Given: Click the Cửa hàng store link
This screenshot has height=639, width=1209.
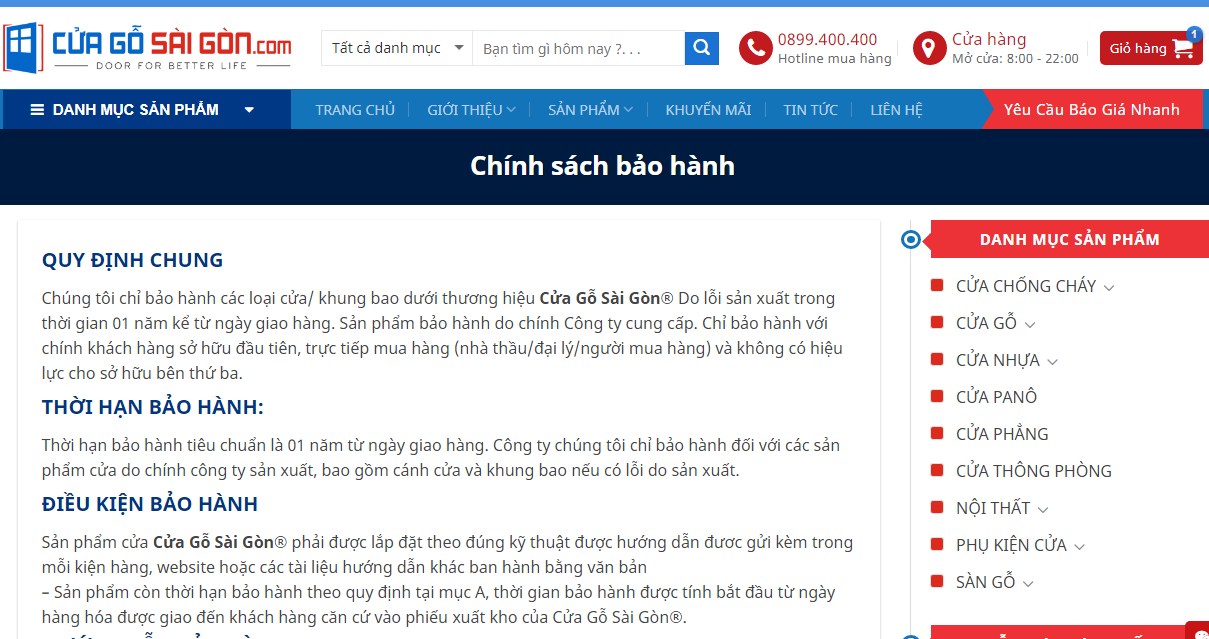Looking at the screenshot, I should coord(989,39).
